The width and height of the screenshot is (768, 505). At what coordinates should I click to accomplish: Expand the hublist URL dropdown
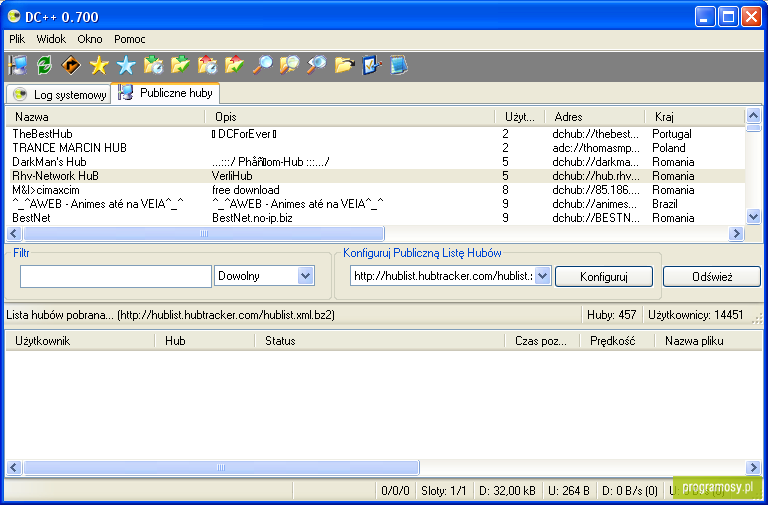542,276
